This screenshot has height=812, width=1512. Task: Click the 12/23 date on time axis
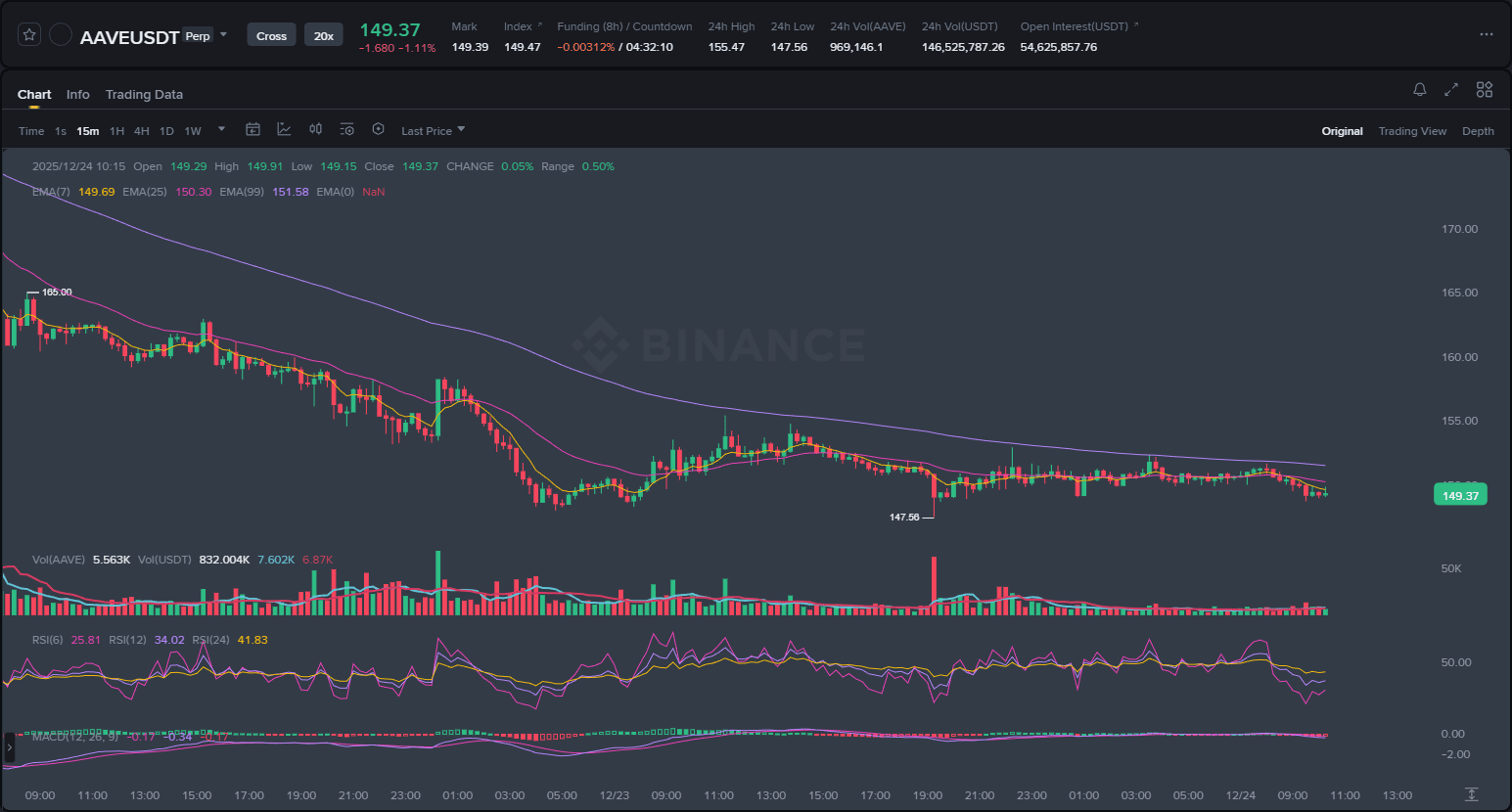[x=615, y=795]
